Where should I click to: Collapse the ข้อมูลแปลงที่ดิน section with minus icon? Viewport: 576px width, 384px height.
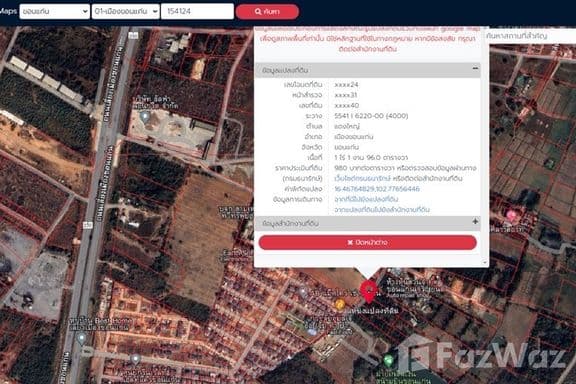pos(475,69)
